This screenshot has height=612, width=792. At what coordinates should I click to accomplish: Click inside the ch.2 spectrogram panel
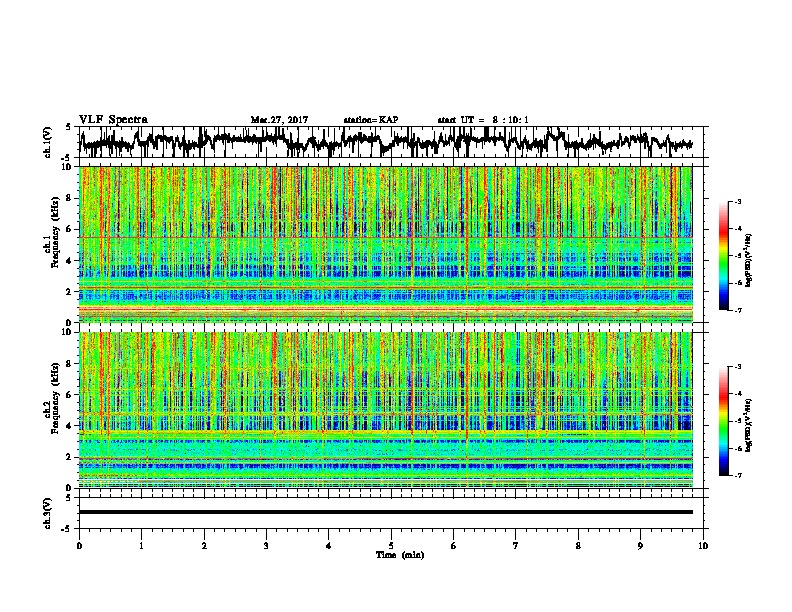(385, 410)
